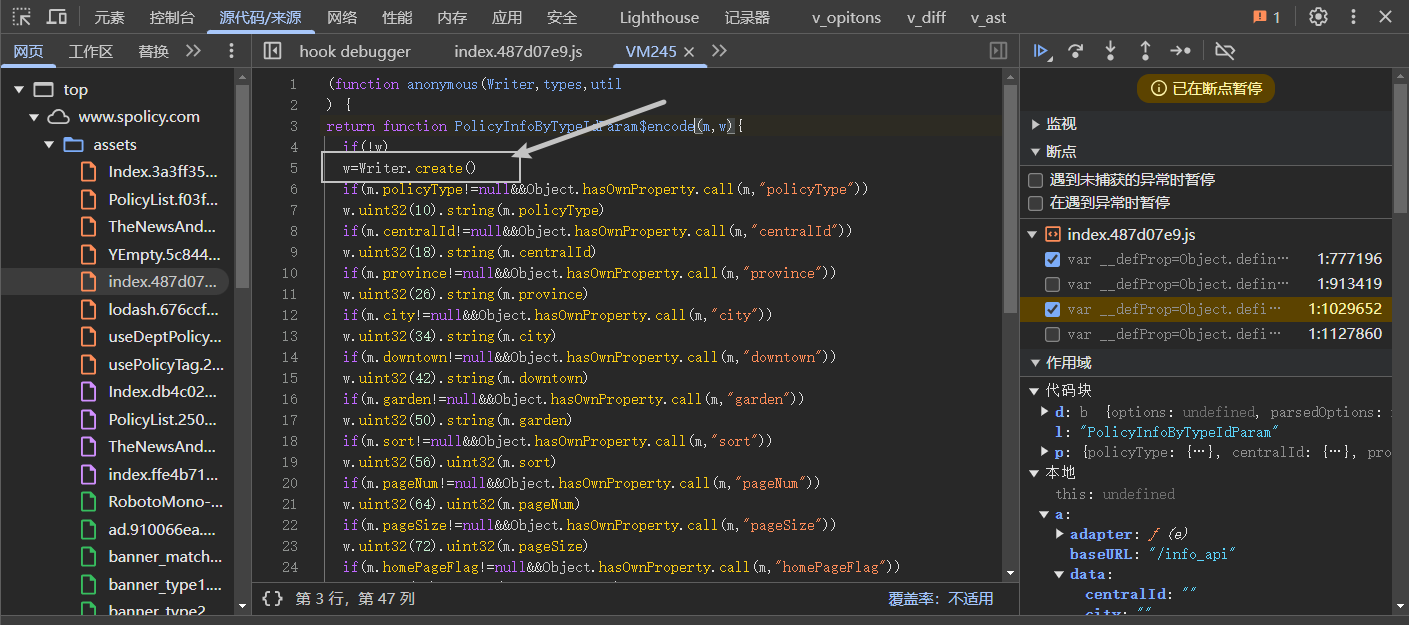Step out of the current function
This screenshot has height=625, width=1409.
pos(1145,51)
